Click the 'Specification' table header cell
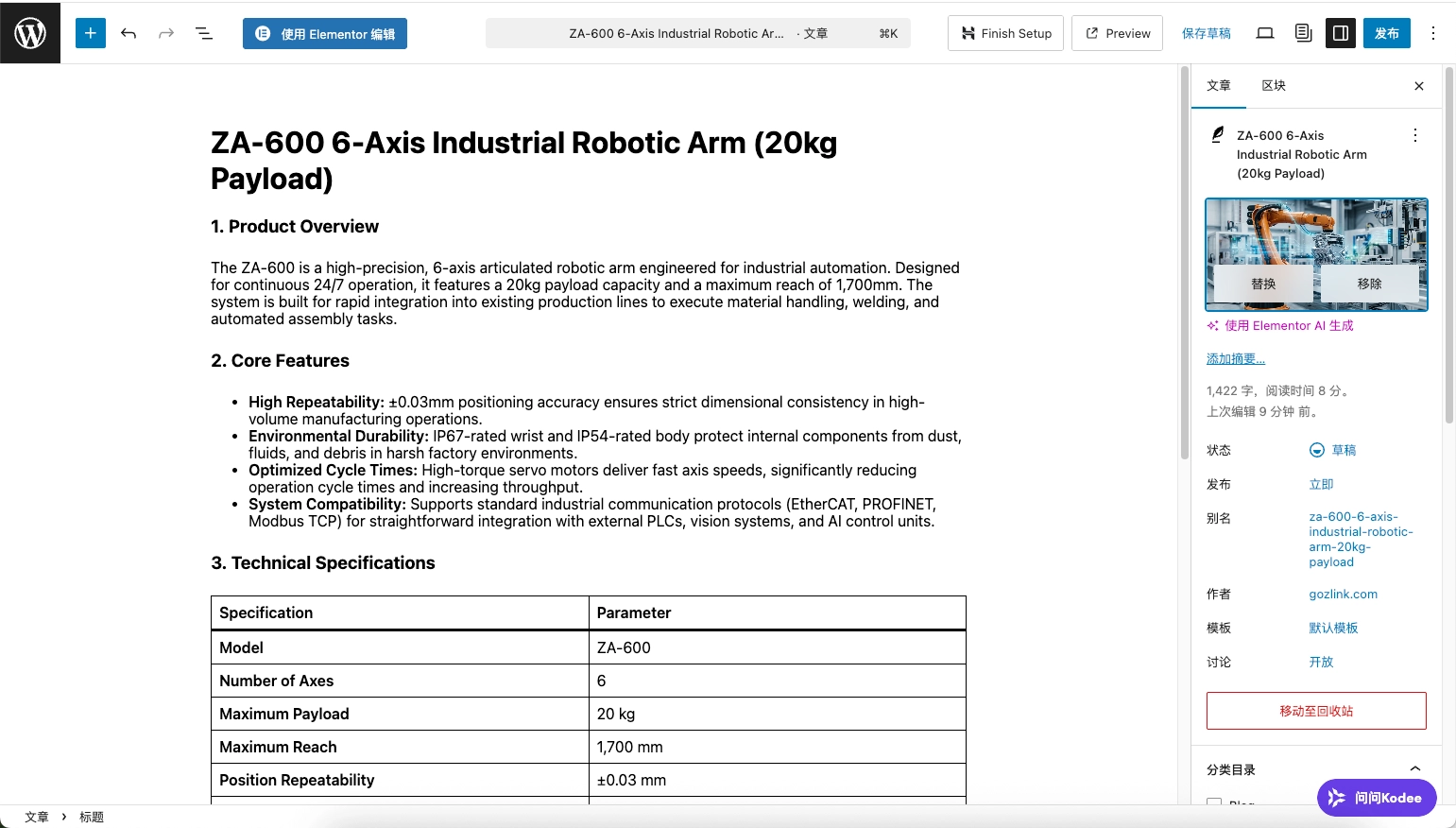The height and width of the screenshot is (828, 1456). [x=400, y=612]
